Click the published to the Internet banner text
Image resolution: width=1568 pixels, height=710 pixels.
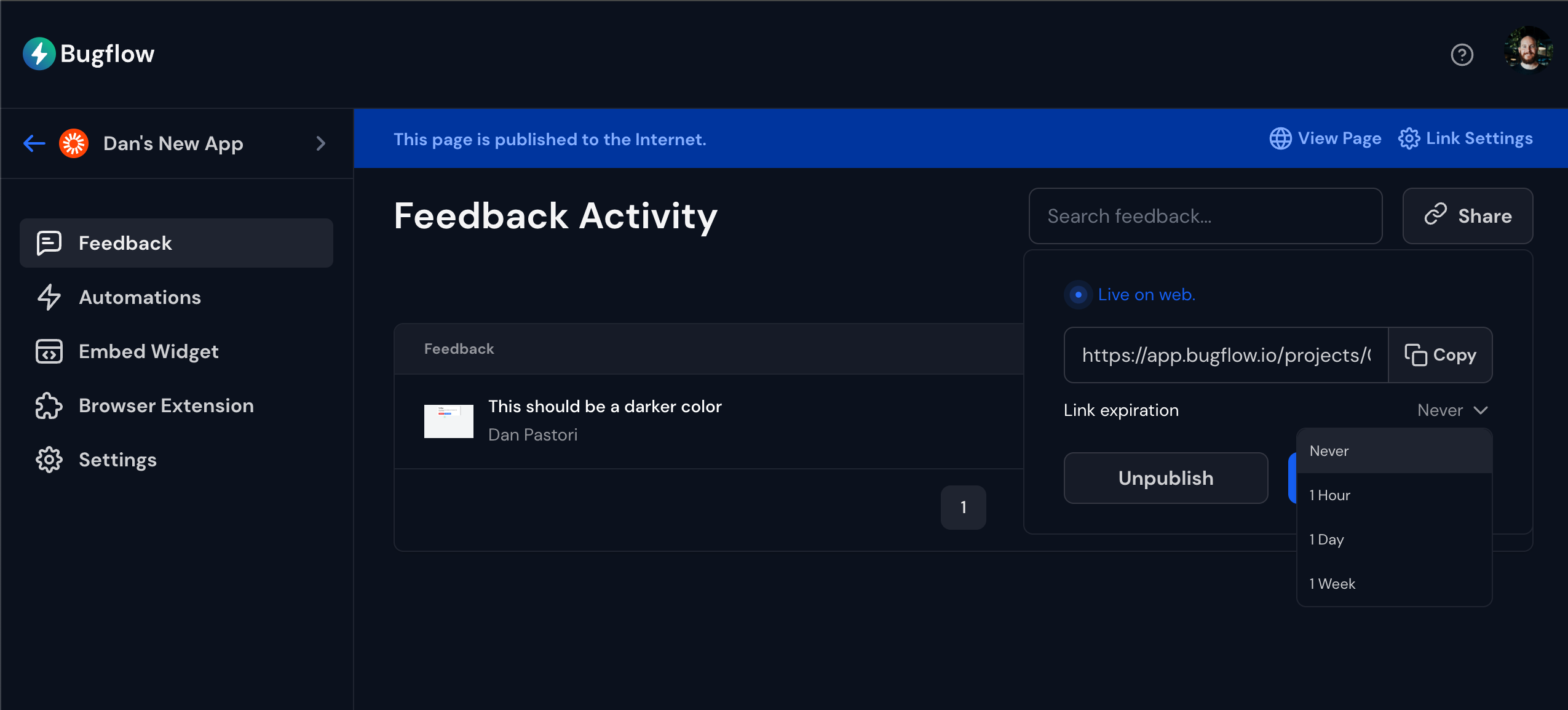[550, 140]
